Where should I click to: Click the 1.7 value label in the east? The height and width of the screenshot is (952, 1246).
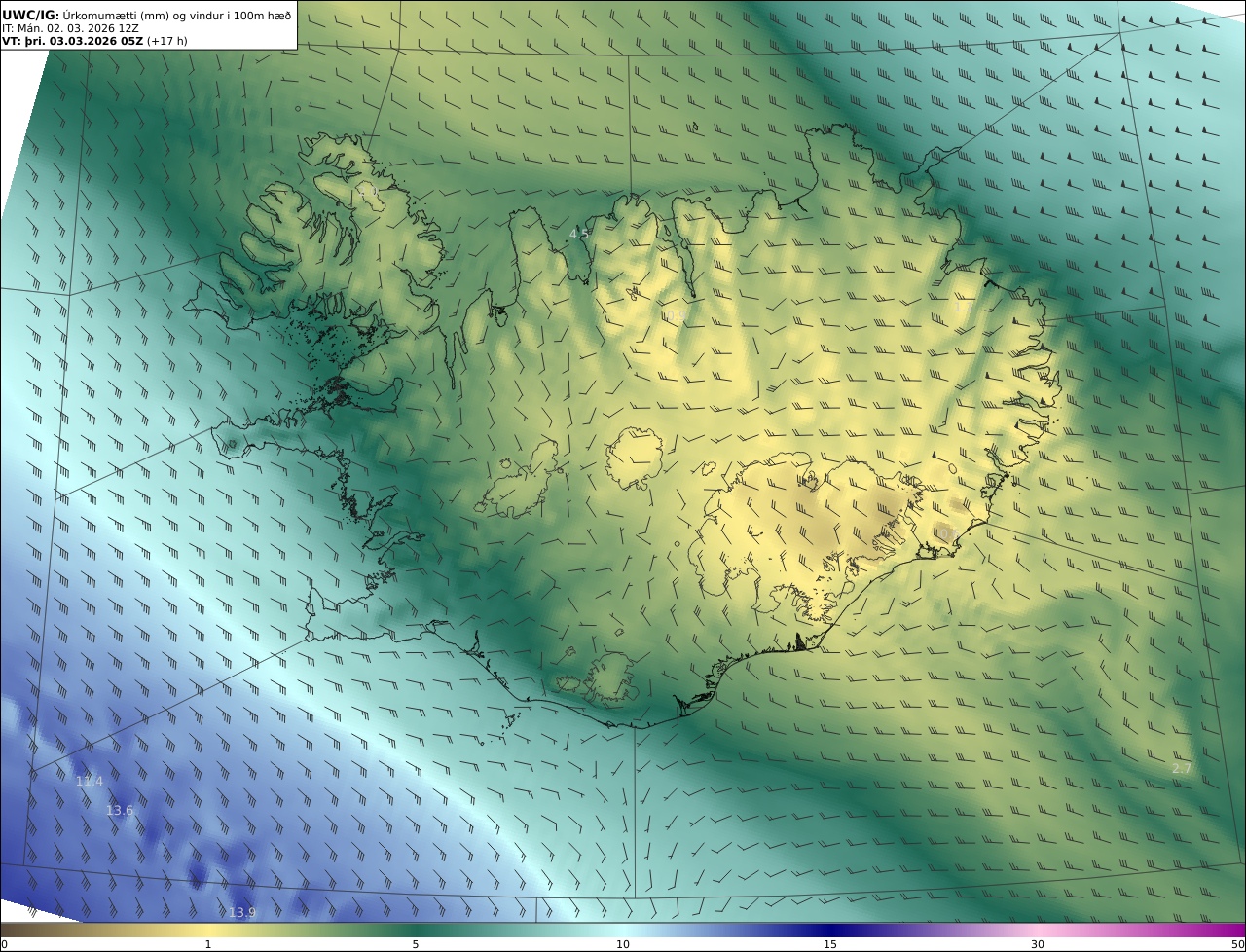click(x=964, y=308)
